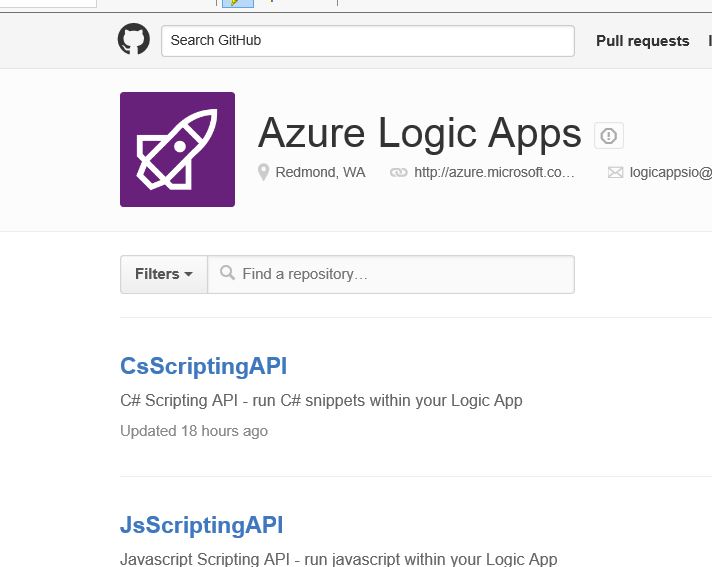The width and height of the screenshot is (712, 567).
Task: Click the GitHub Octocat logo
Action: [x=134, y=40]
